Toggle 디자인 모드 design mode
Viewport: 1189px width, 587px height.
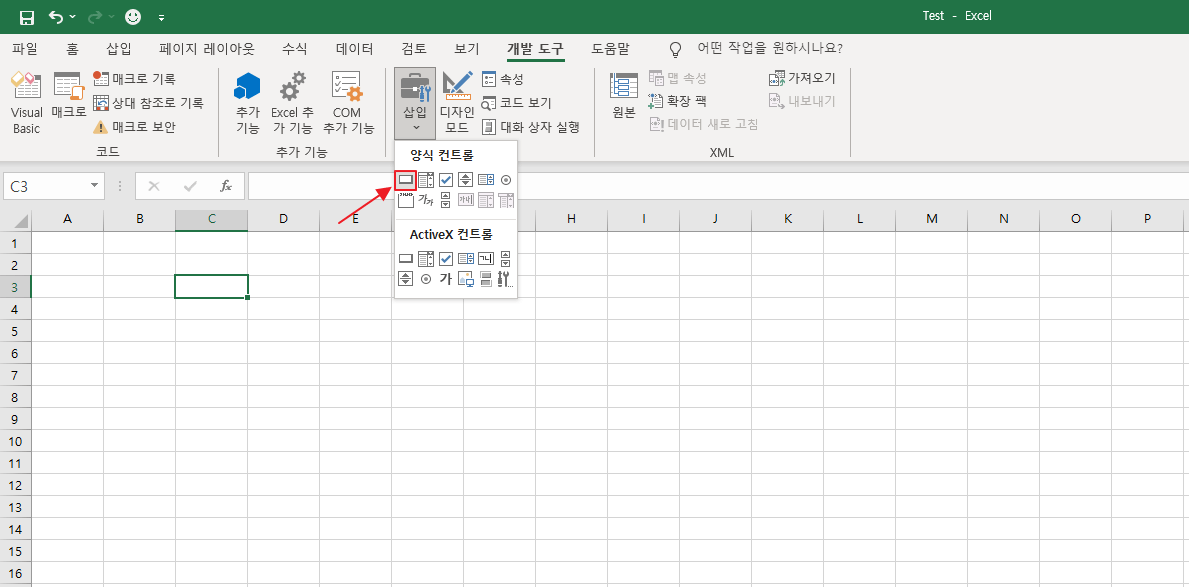457,102
